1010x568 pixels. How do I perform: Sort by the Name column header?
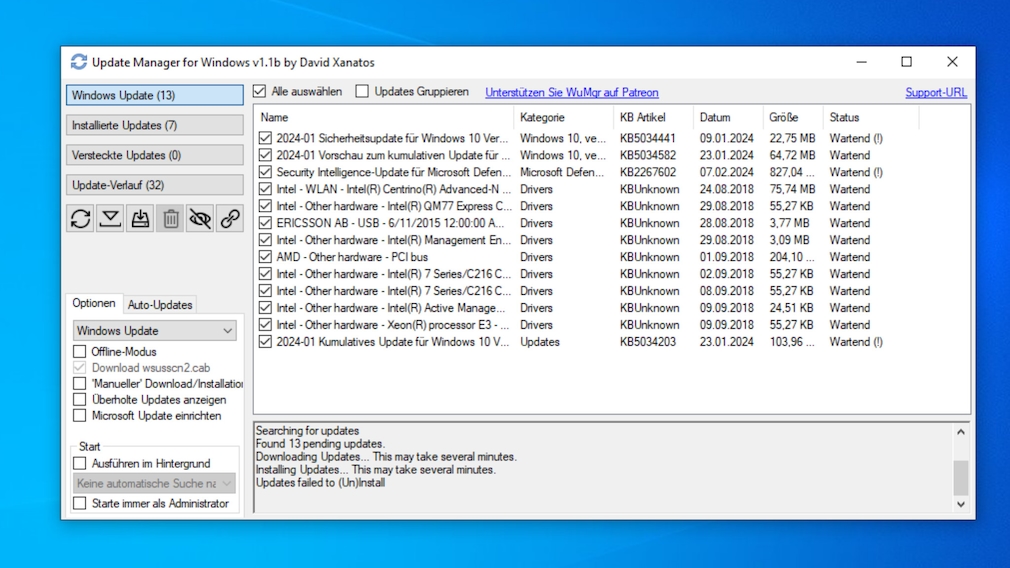point(385,117)
